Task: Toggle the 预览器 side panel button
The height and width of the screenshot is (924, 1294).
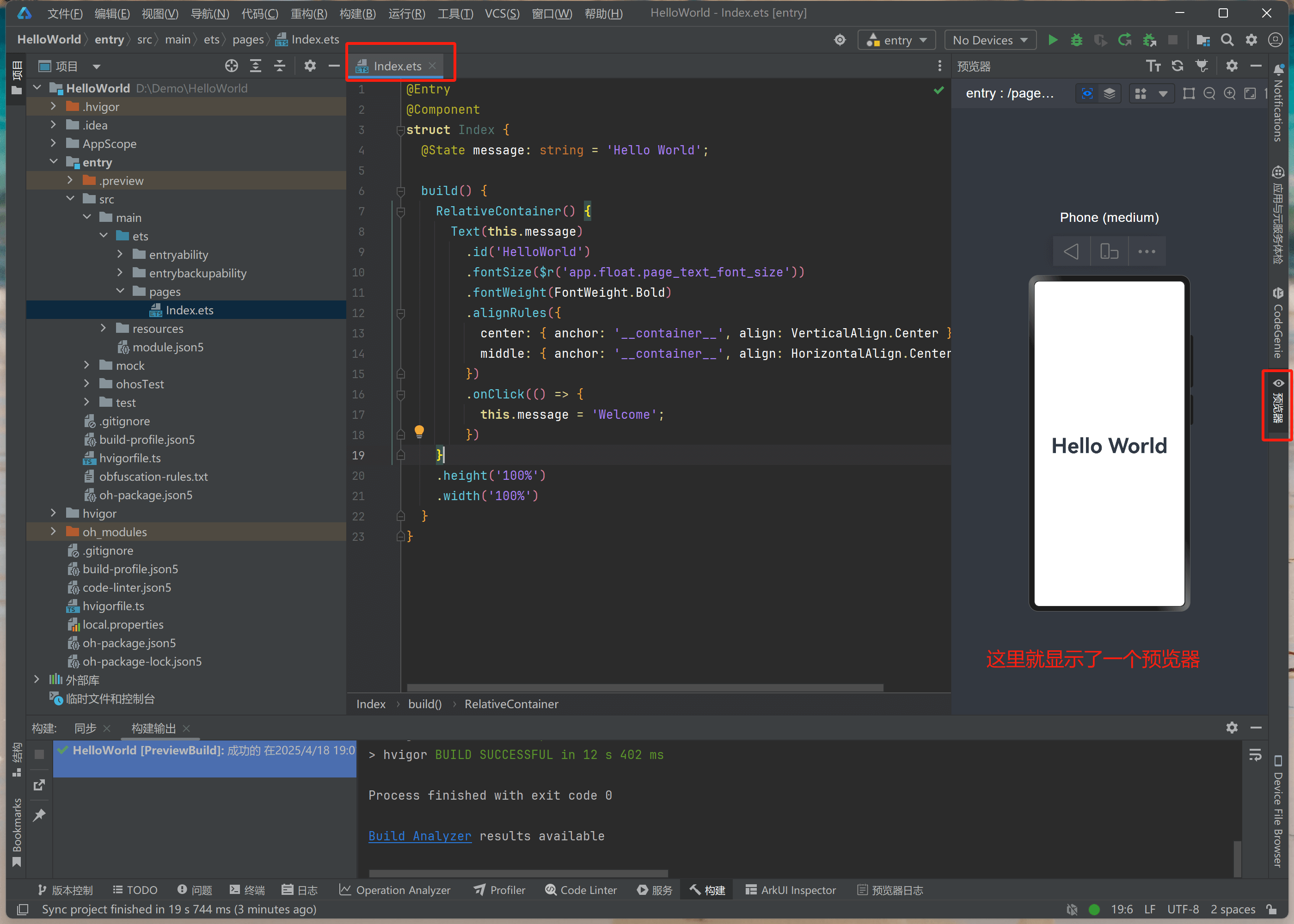Action: coord(1277,404)
